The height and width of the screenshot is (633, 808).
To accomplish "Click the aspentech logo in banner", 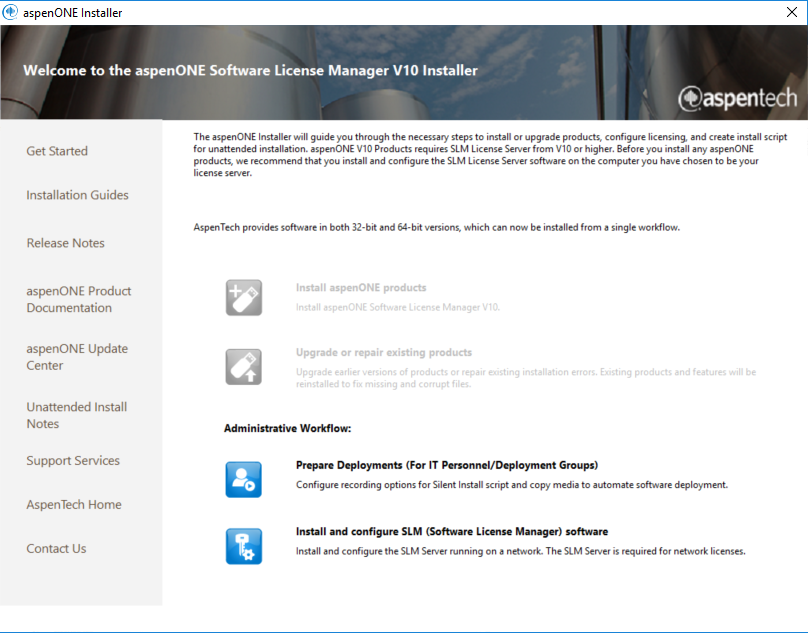I will click(737, 98).
